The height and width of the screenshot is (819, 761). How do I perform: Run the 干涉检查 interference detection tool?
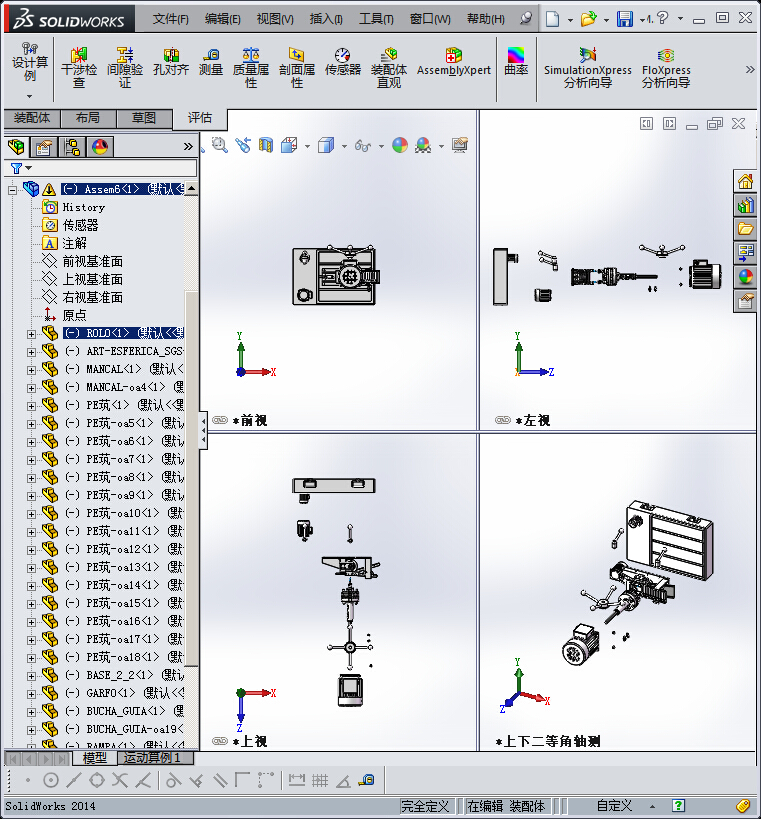79,68
